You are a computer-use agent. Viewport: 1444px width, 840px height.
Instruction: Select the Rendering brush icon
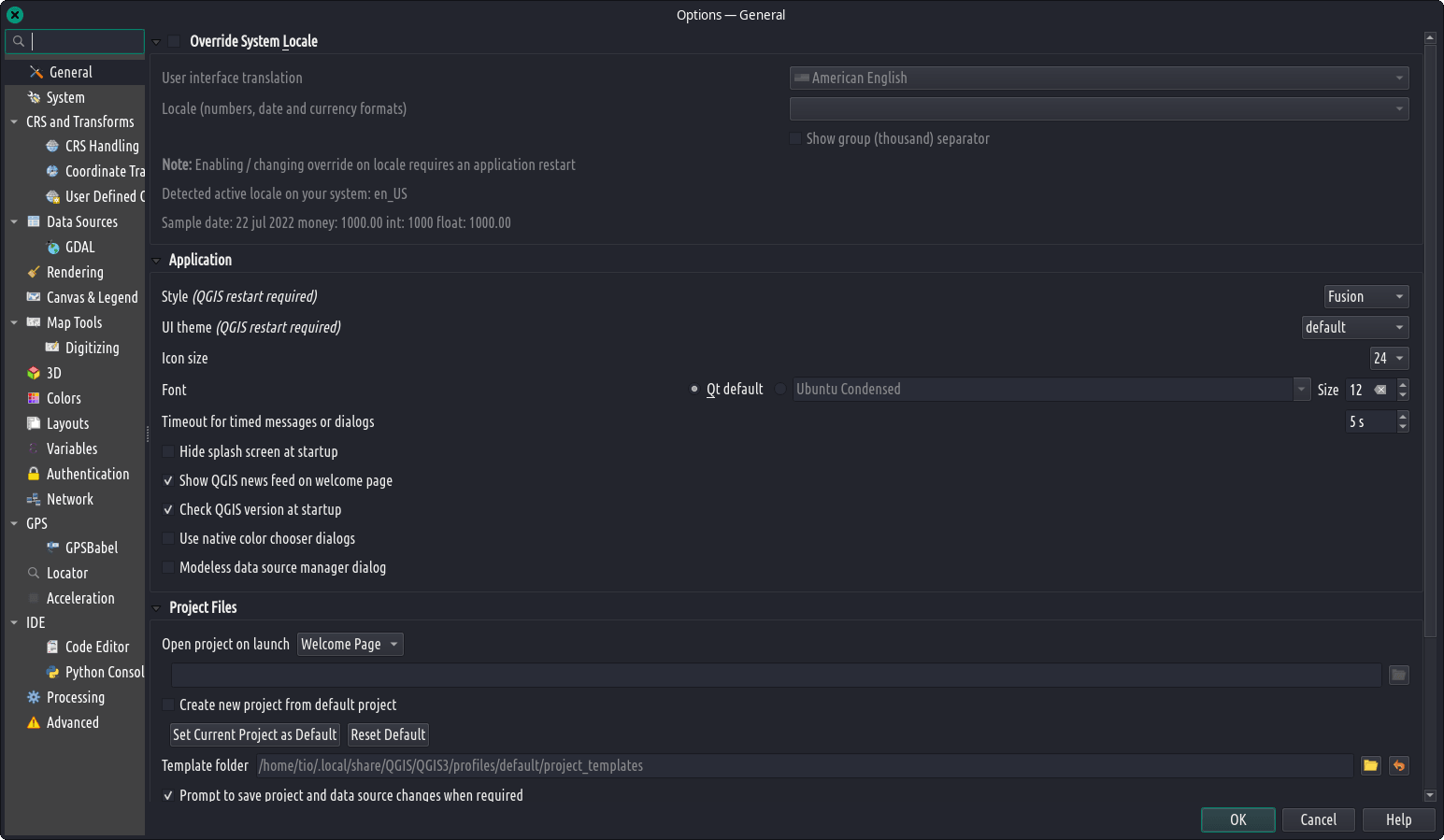click(x=34, y=272)
